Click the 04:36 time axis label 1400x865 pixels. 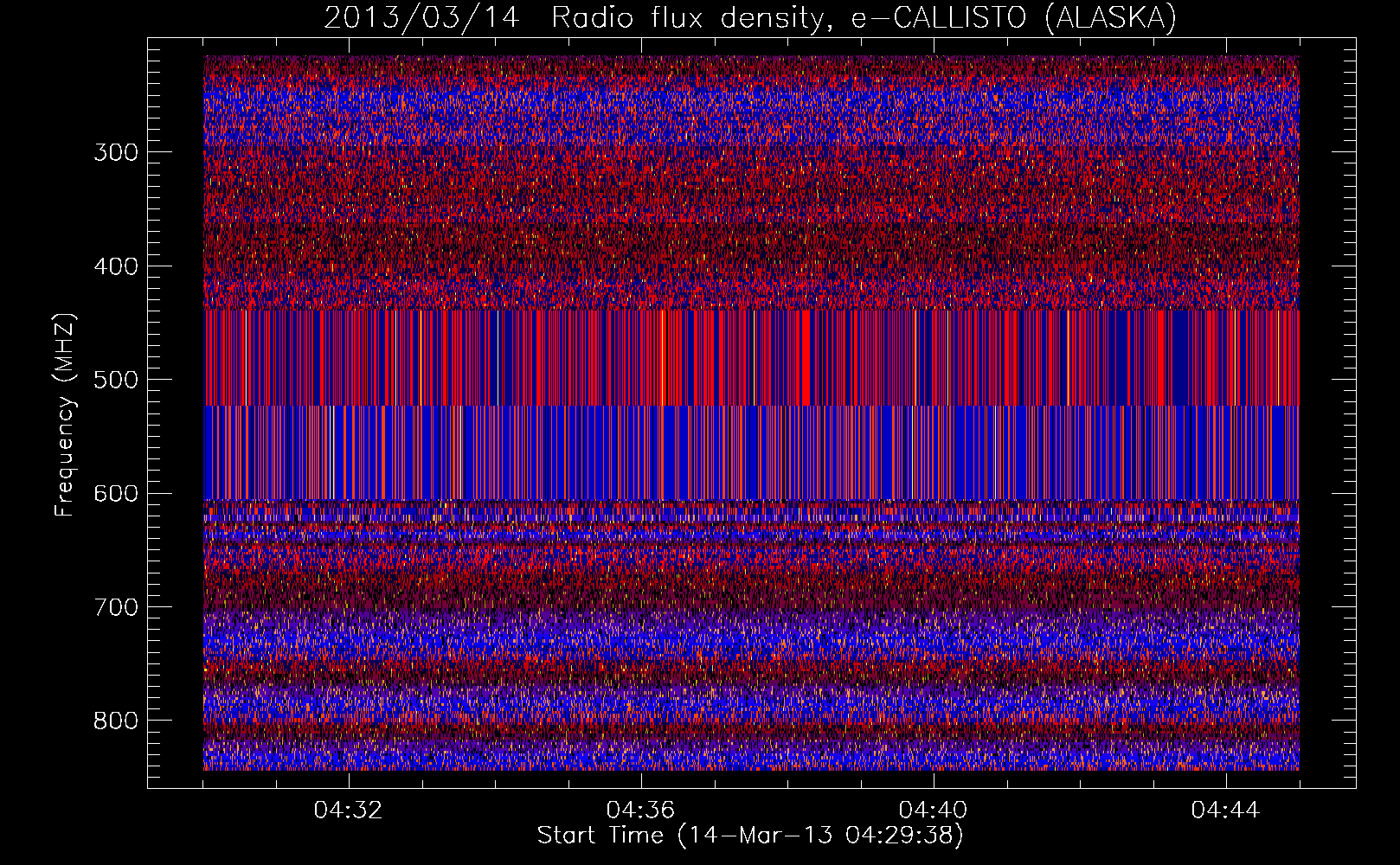point(640,811)
